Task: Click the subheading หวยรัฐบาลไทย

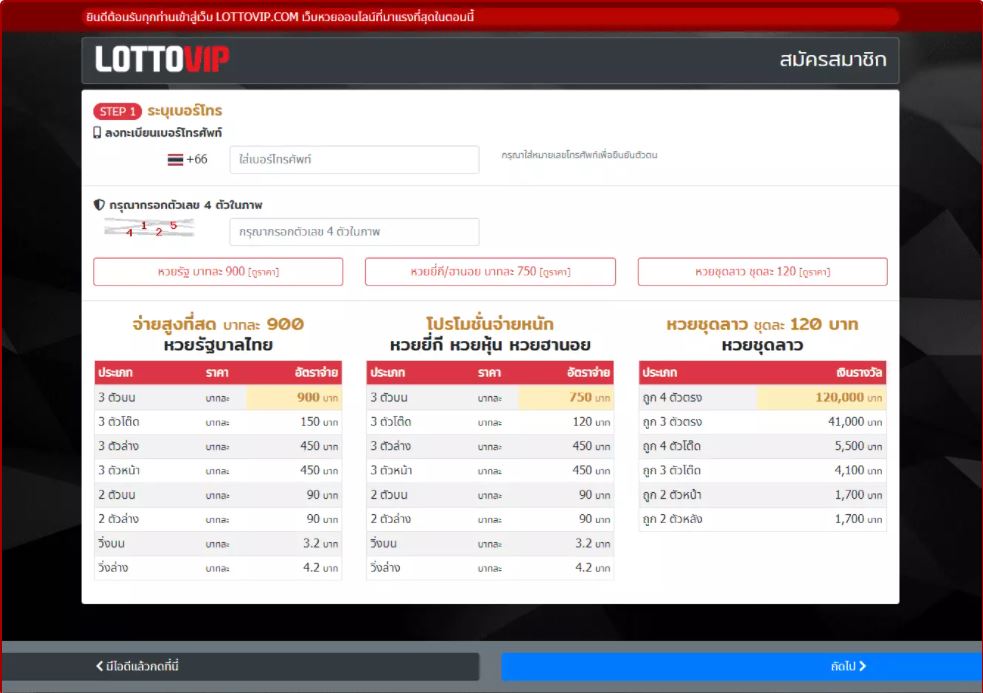Action: coord(218,345)
